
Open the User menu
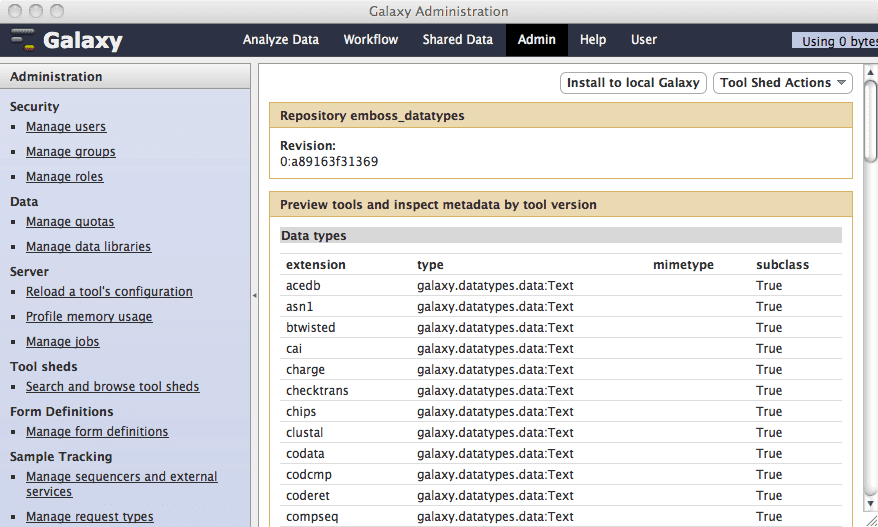click(x=644, y=40)
